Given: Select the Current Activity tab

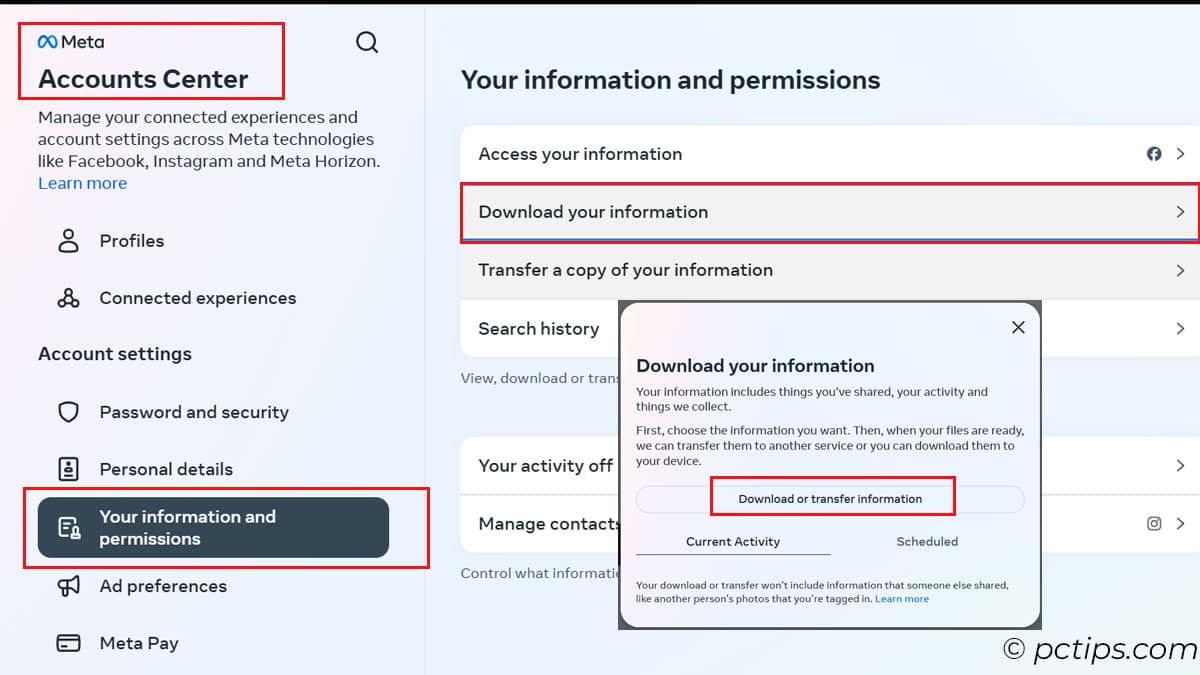Looking at the screenshot, I should (x=733, y=541).
